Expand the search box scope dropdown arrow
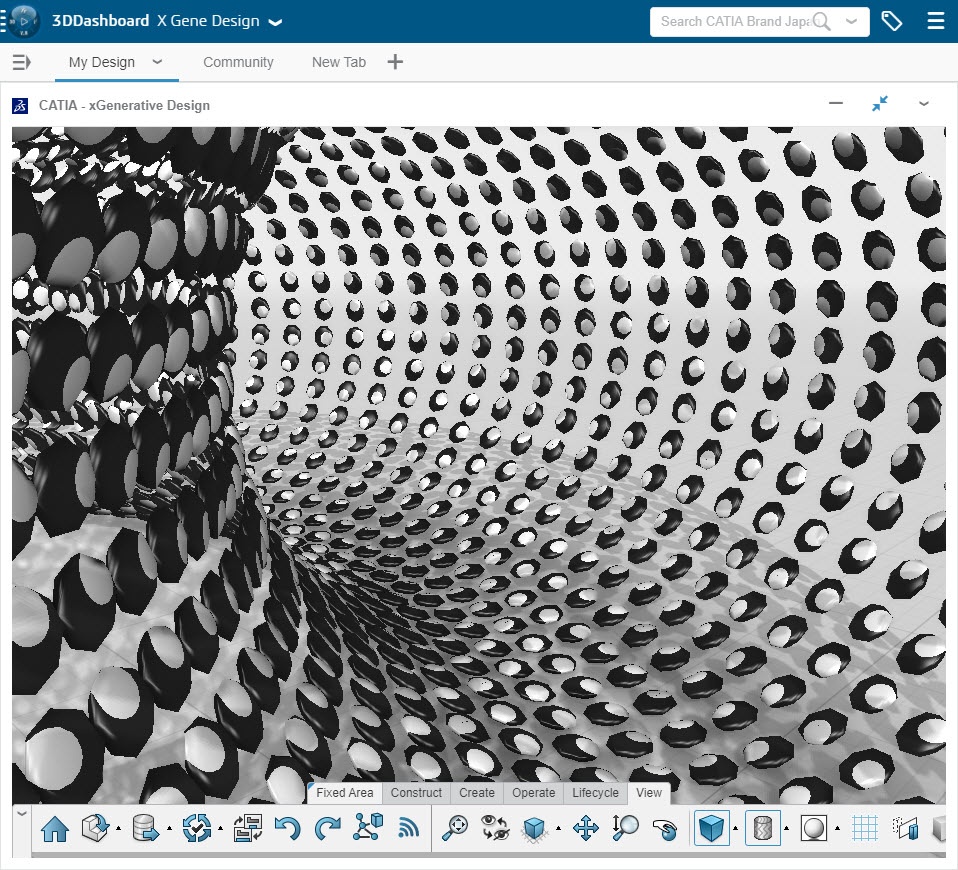 pos(851,21)
